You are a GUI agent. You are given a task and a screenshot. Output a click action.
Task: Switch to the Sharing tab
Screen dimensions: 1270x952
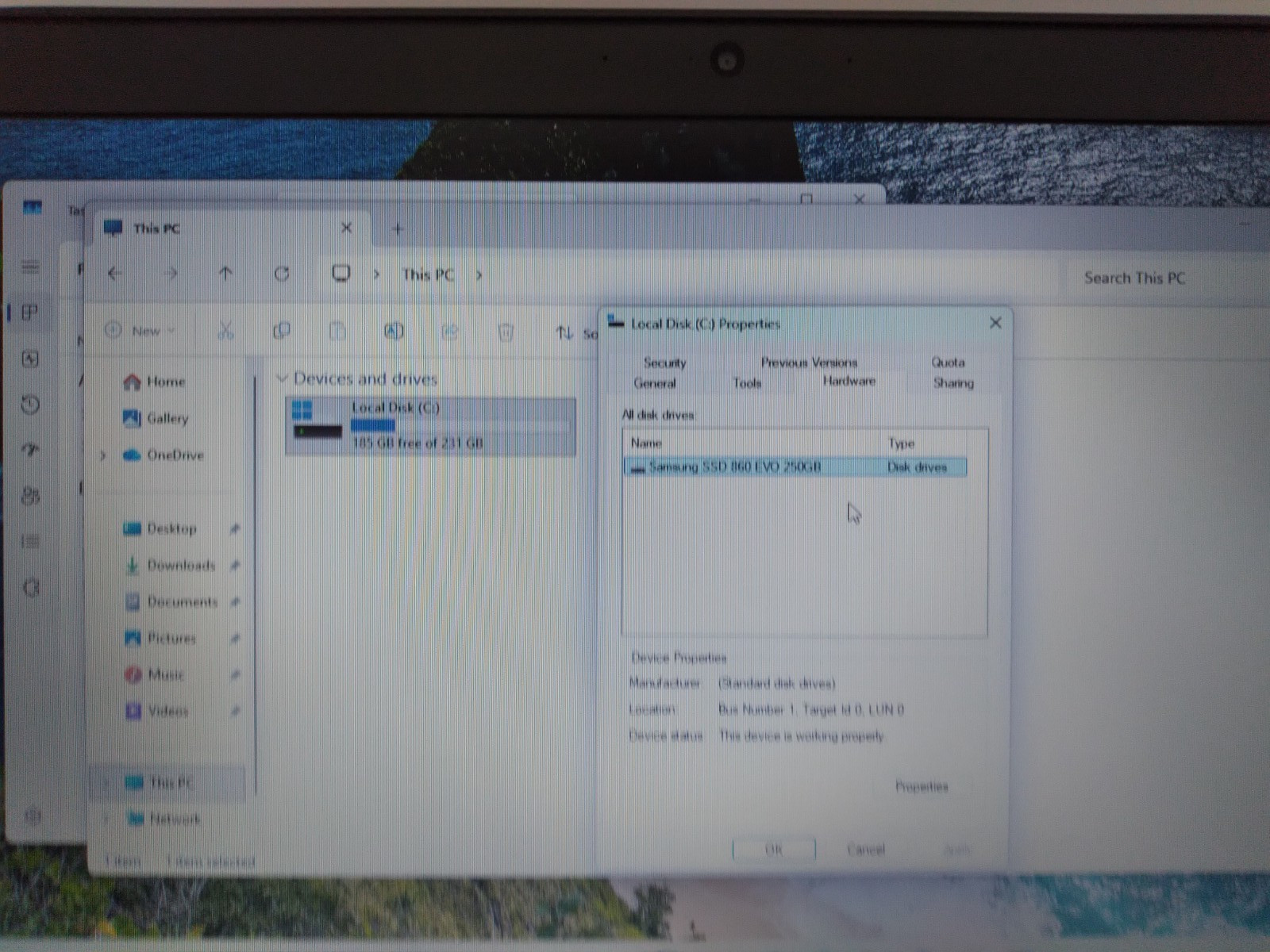tap(953, 383)
